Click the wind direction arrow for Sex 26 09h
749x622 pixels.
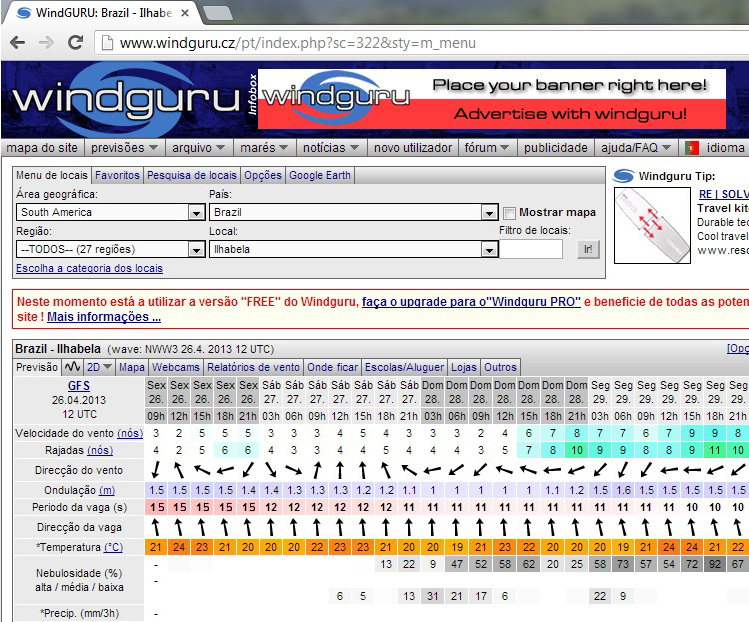(x=156, y=470)
